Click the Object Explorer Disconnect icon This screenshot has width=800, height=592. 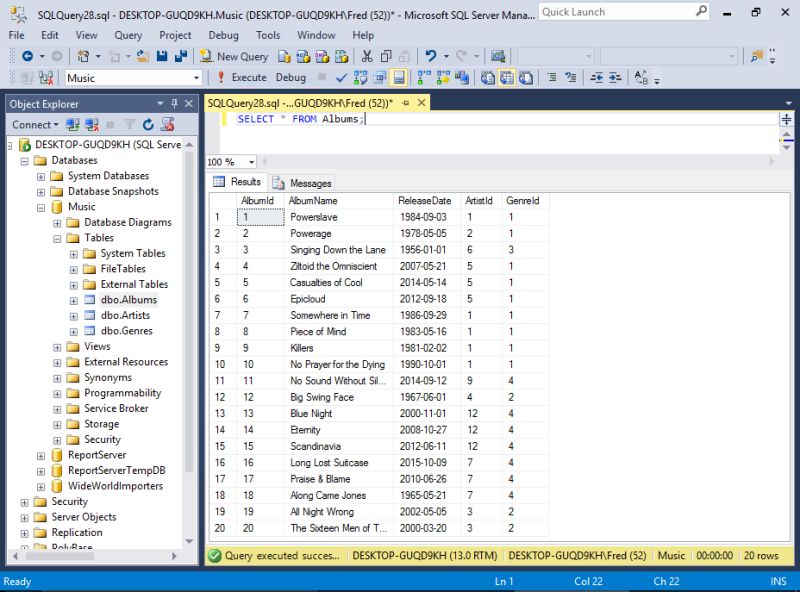[92, 125]
